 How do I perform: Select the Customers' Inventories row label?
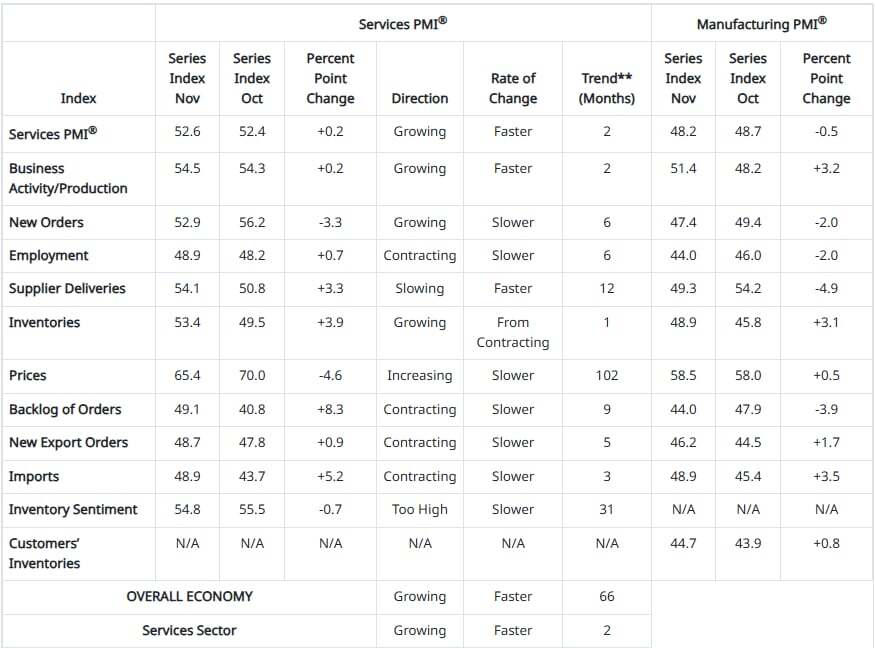[x=45, y=553]
